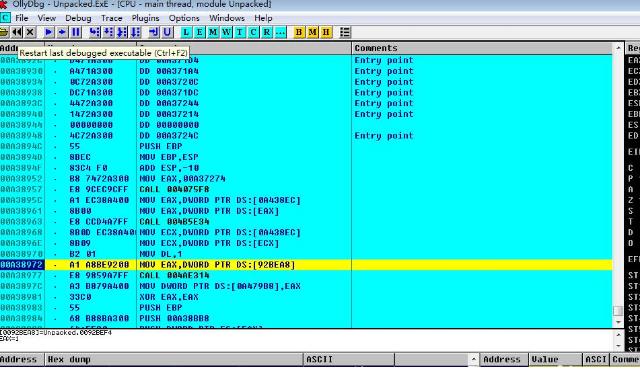Click the Restart program rewind icon
Screen dimensions: 640x369
coord(17,32)
